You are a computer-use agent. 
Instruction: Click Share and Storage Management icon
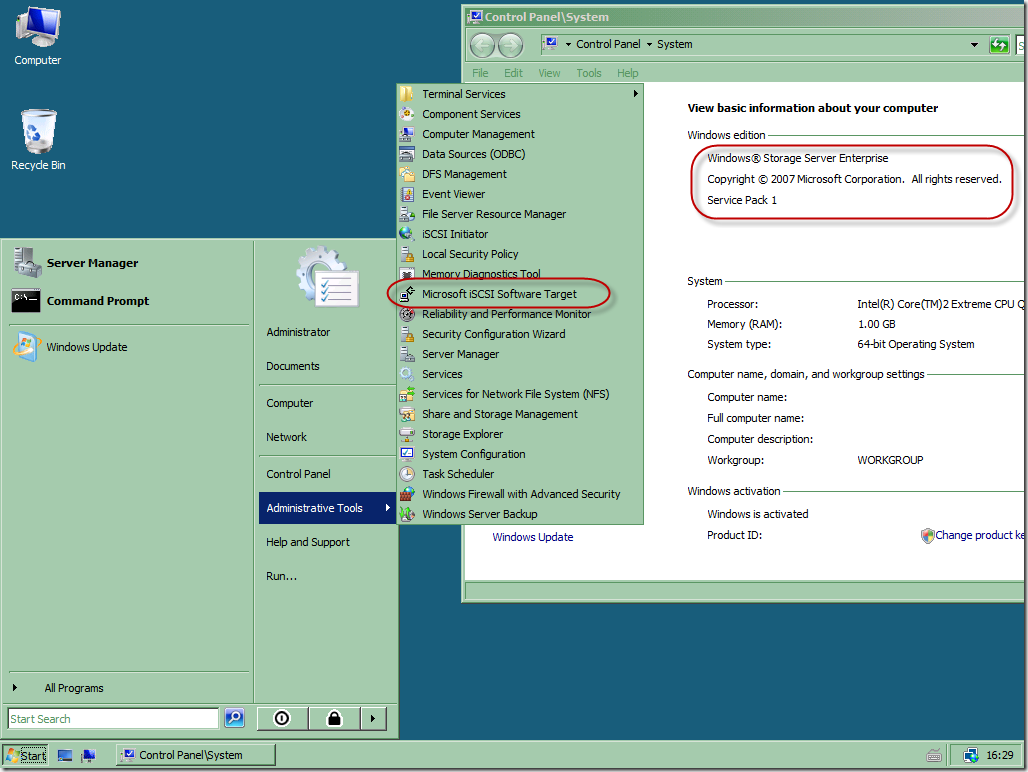(x=407, y=414)
